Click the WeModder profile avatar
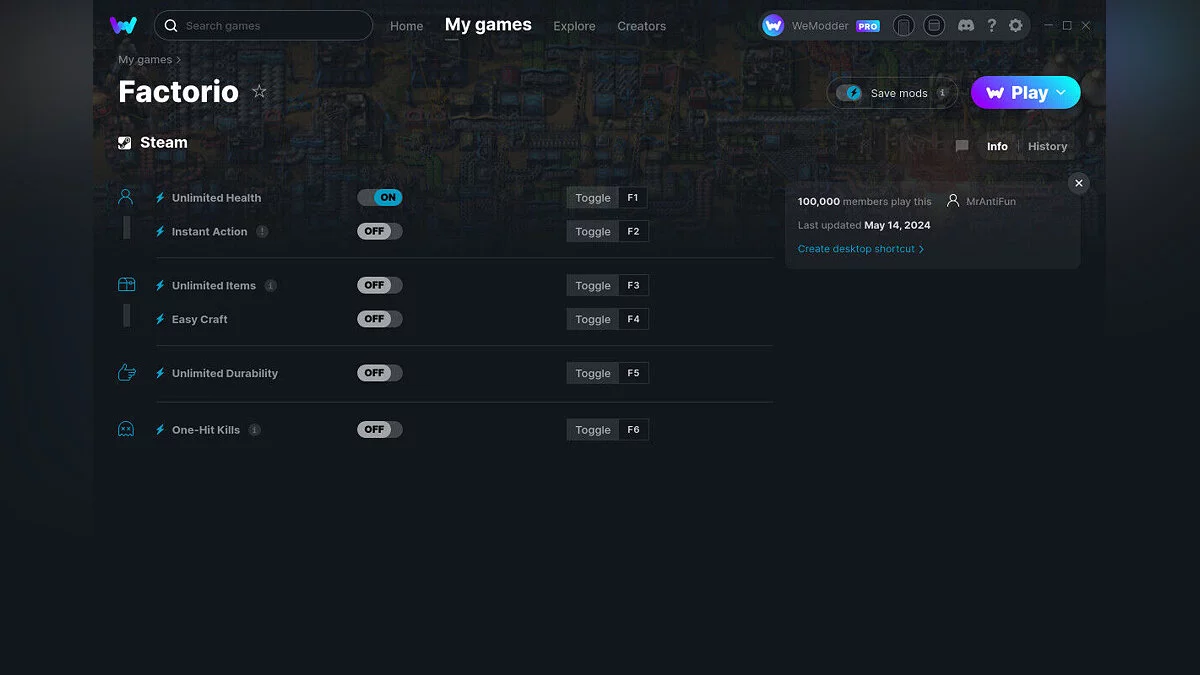Viewport: 1200px width, 675px height. coord(773,26)
